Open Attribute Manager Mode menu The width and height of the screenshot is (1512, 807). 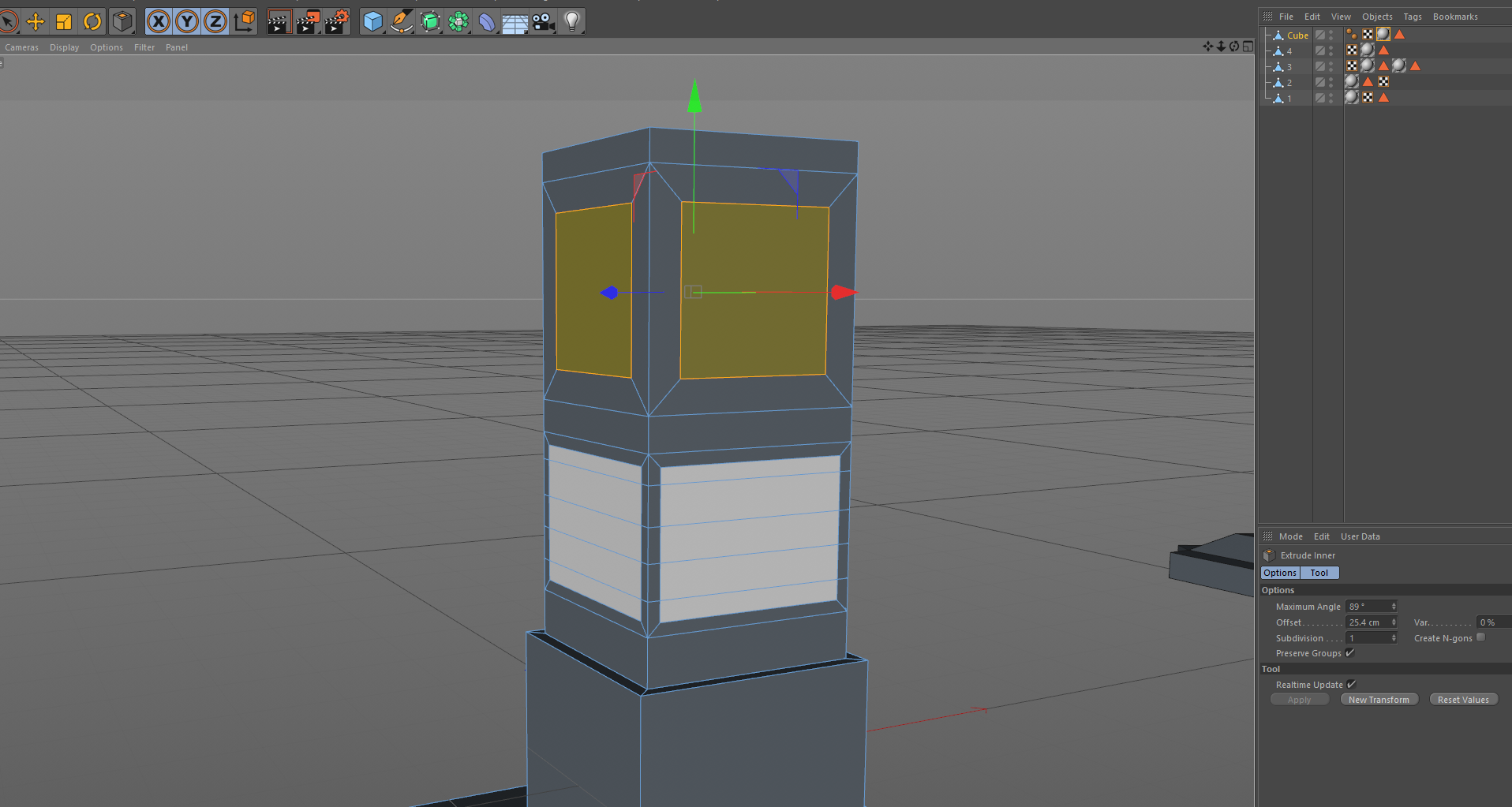(1291, 536)
